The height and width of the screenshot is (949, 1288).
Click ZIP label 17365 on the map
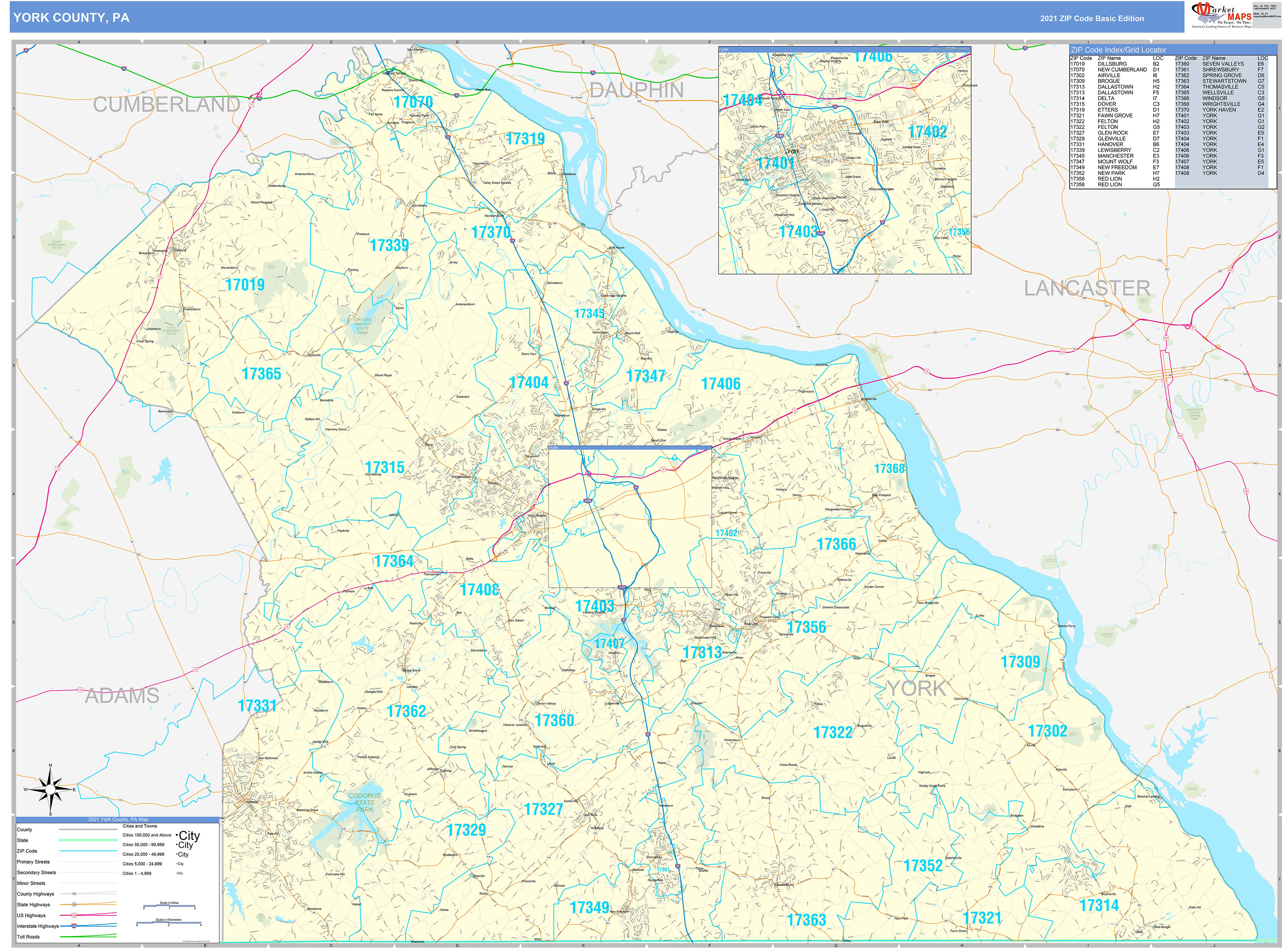(261, 374)
